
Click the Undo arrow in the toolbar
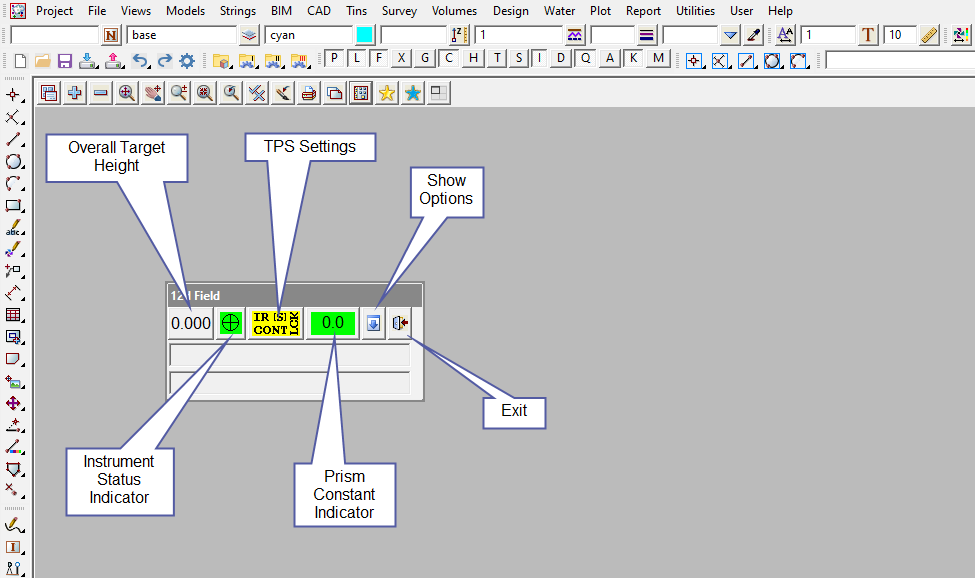click(x=141, y=60)
